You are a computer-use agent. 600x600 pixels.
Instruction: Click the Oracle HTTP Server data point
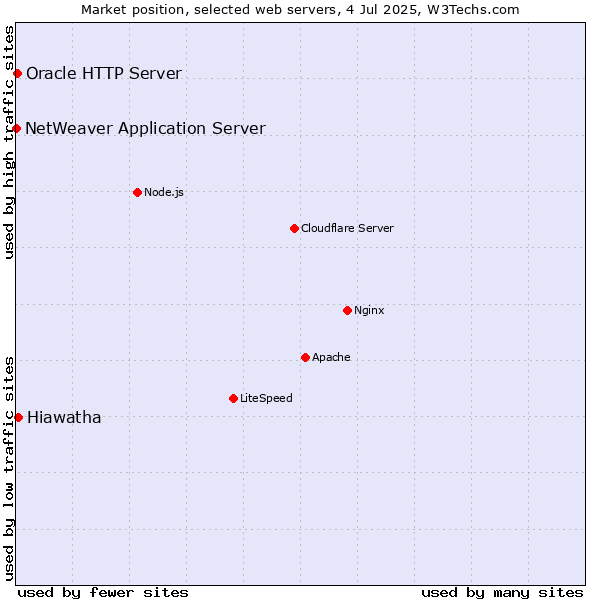coord(18,73)
